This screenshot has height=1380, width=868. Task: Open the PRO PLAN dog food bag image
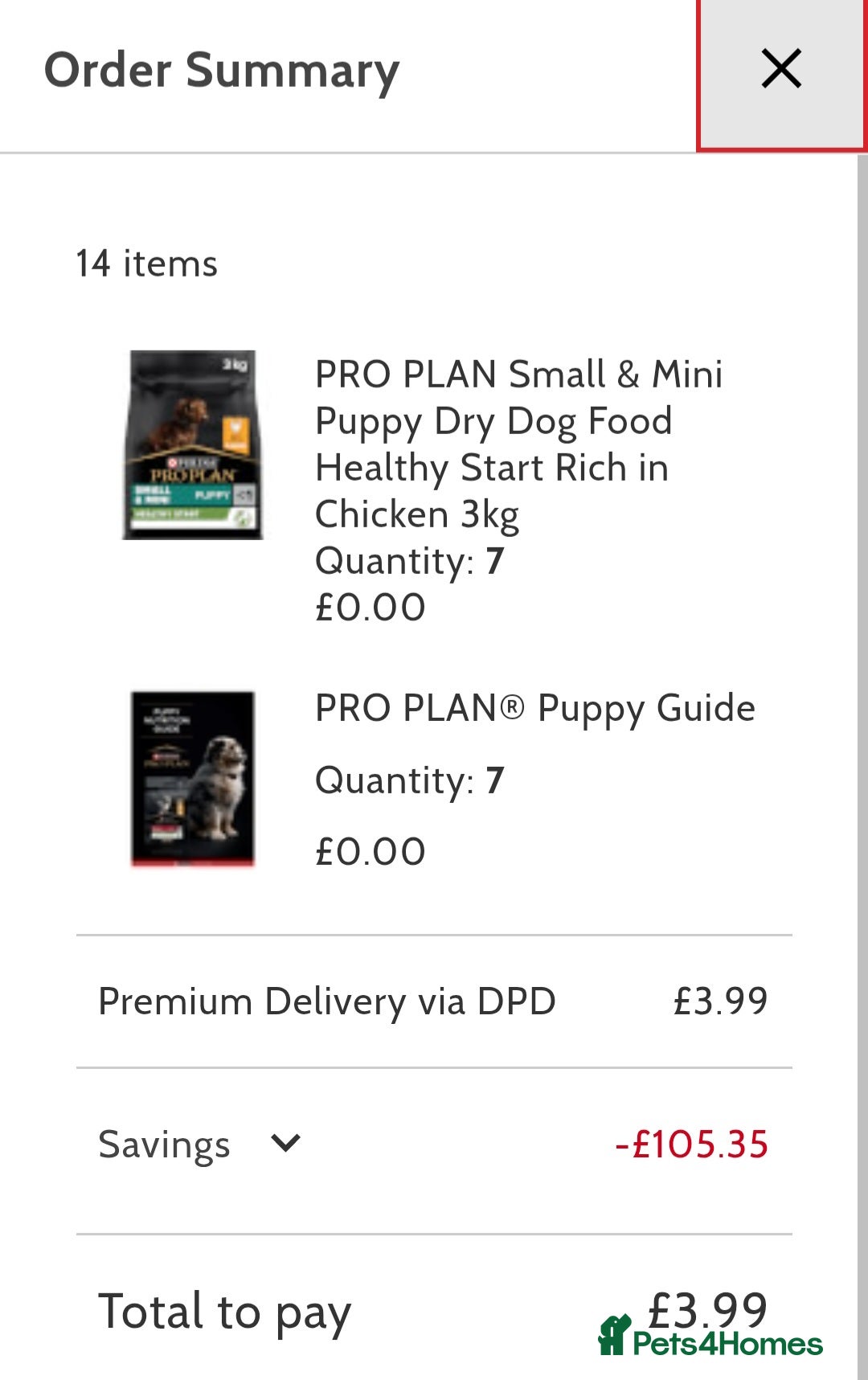[x=193, y=444]
